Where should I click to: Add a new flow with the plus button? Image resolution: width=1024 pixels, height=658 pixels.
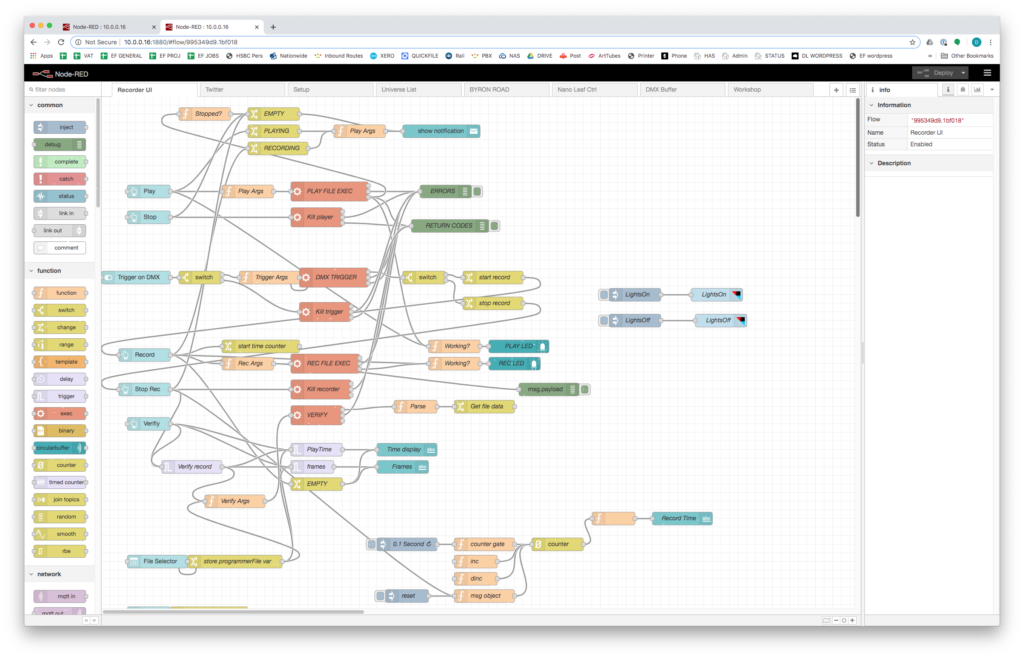click(836, 88)
